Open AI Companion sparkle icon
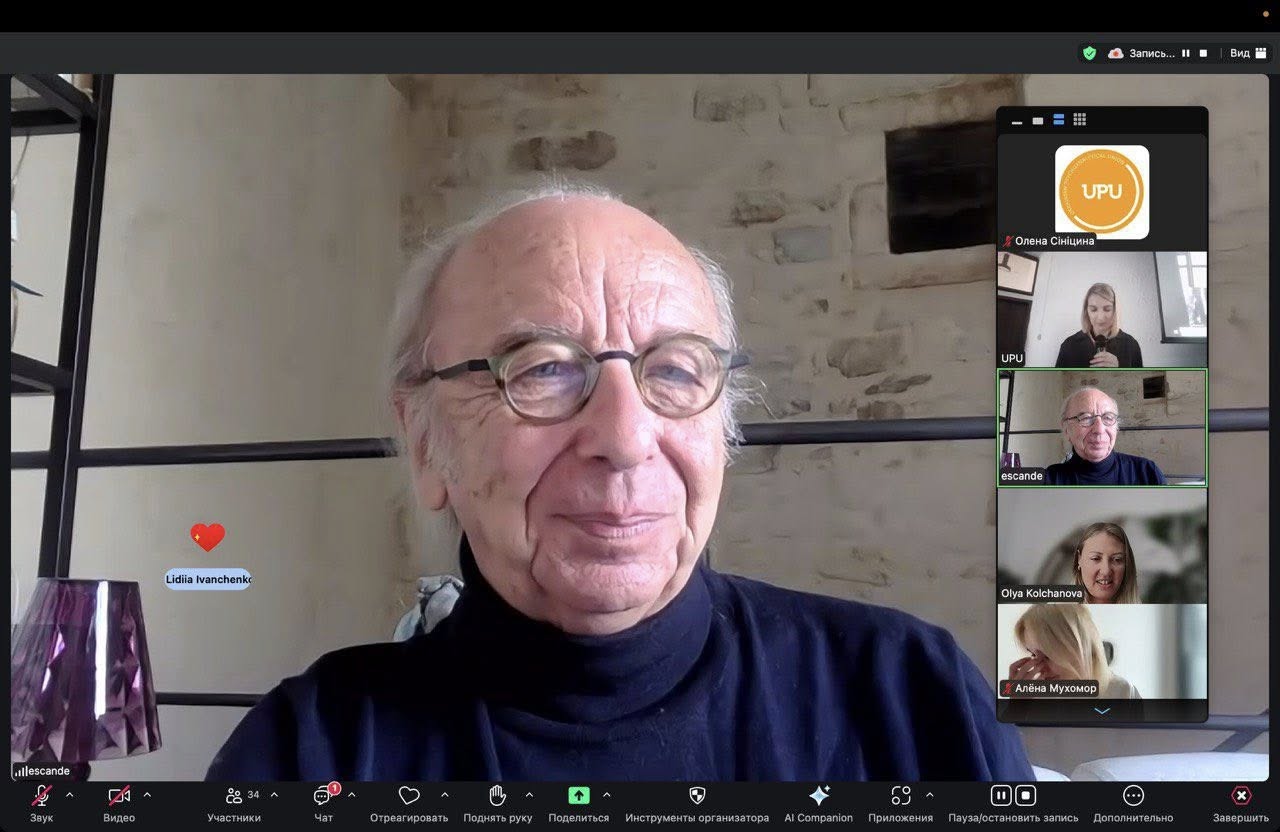 819,796
